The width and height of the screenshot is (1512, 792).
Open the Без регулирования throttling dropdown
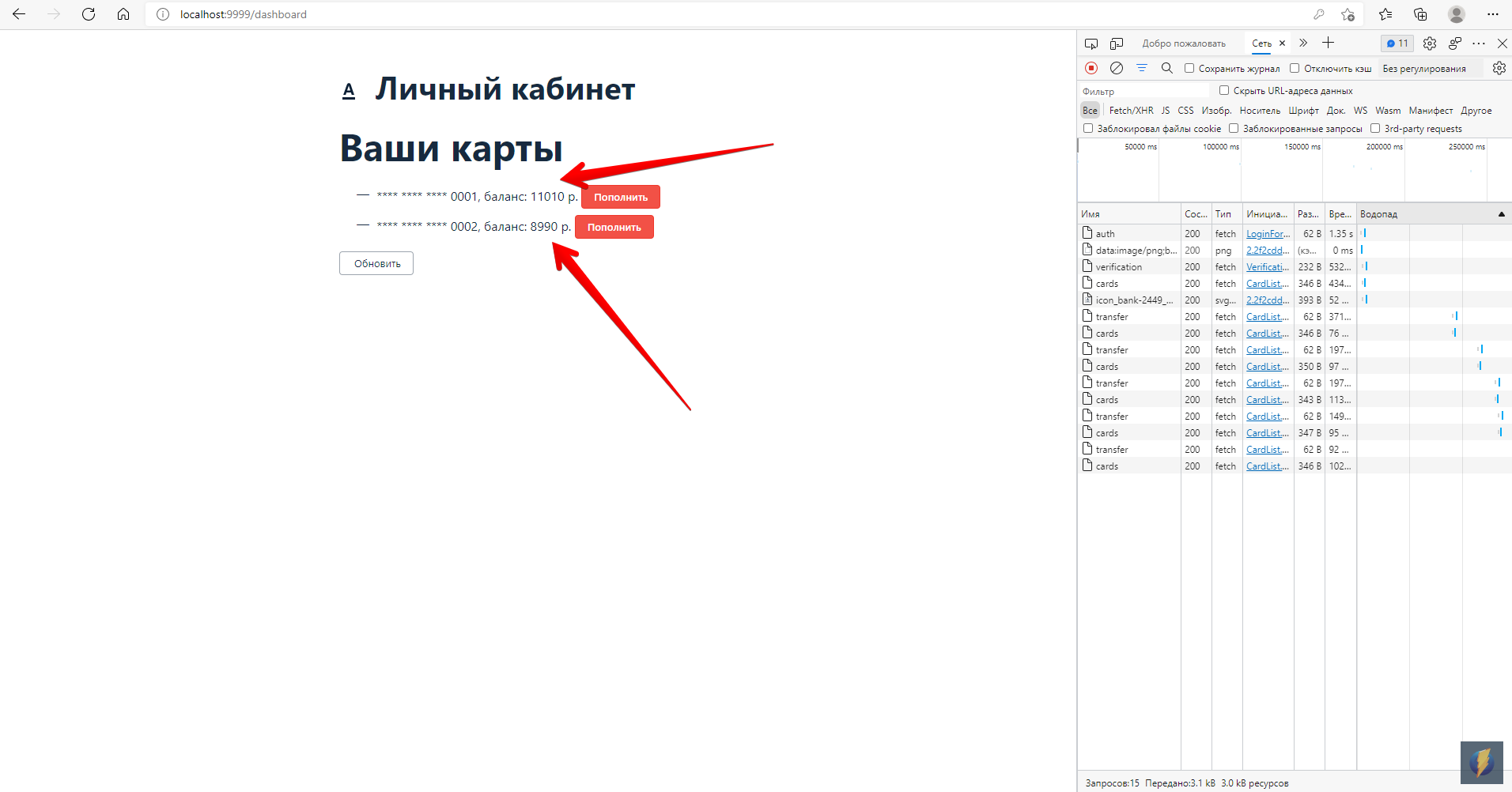tap(1425, 69)
